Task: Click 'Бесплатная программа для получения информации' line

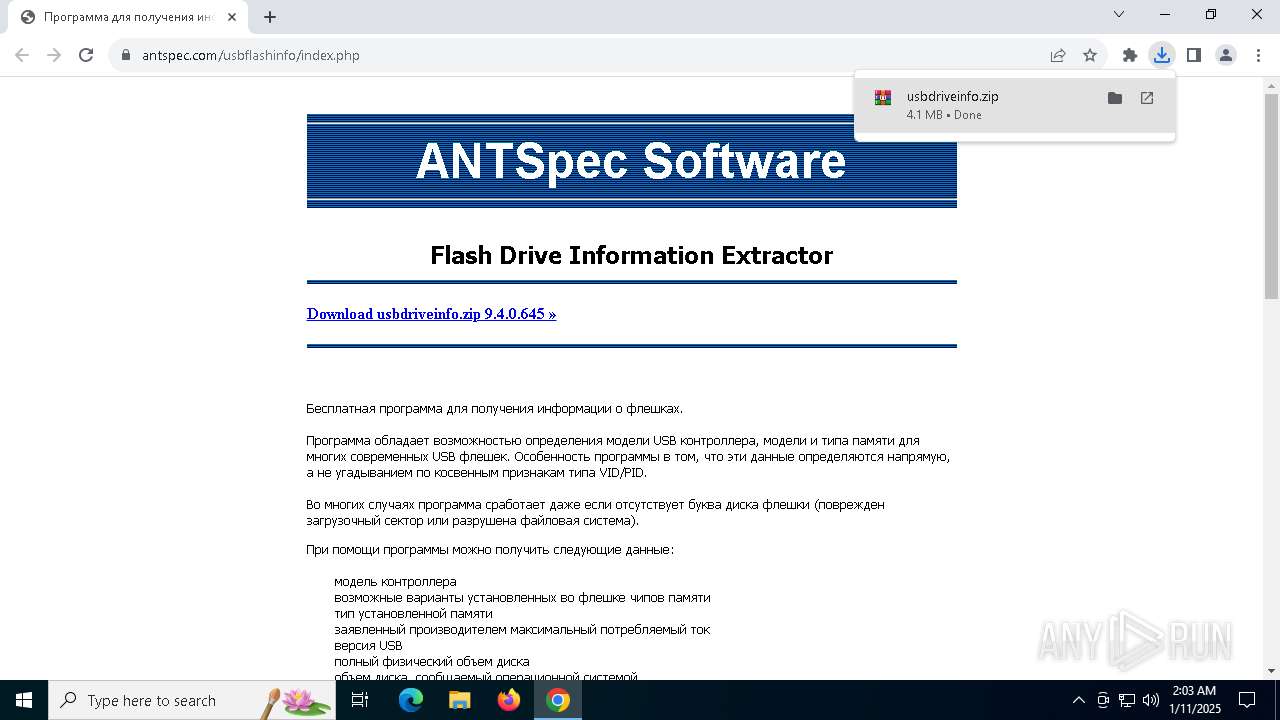Action: pyautogui.click(x=494, y=408)
